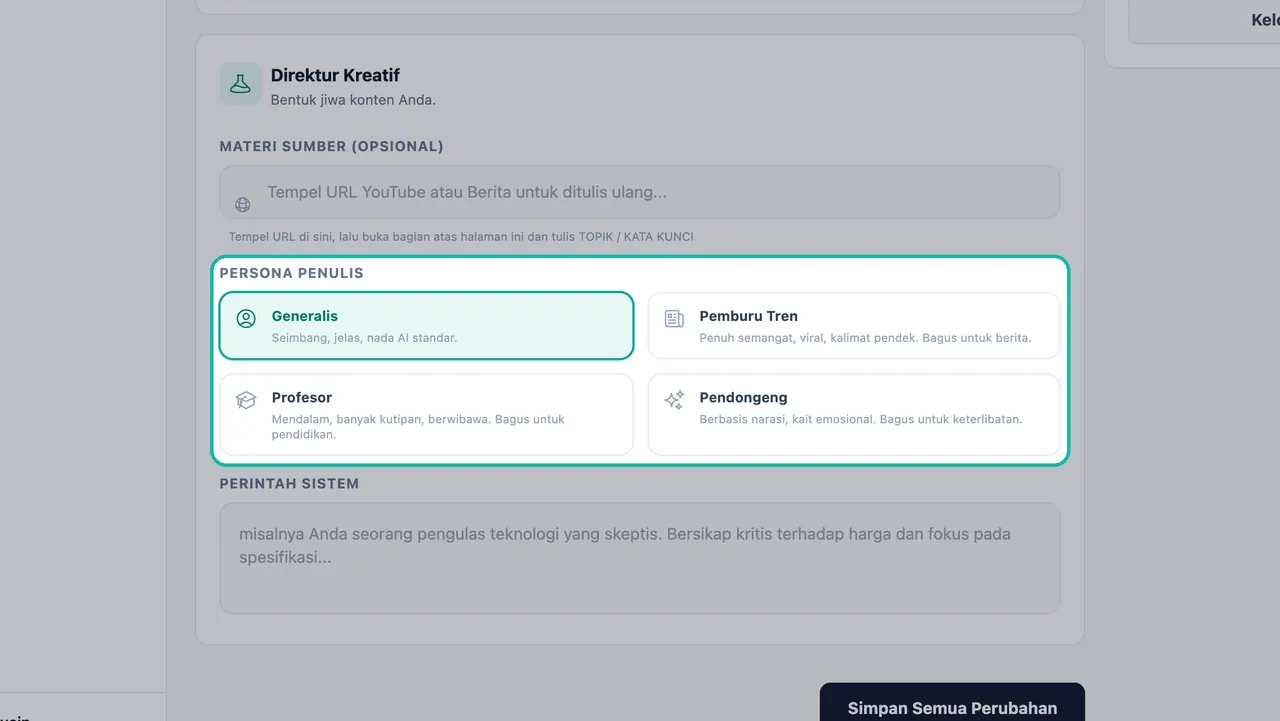Click the graduation cap icon on Profesor card
1280x721 pixels.
pyautogui.click(x=246, y=400)
